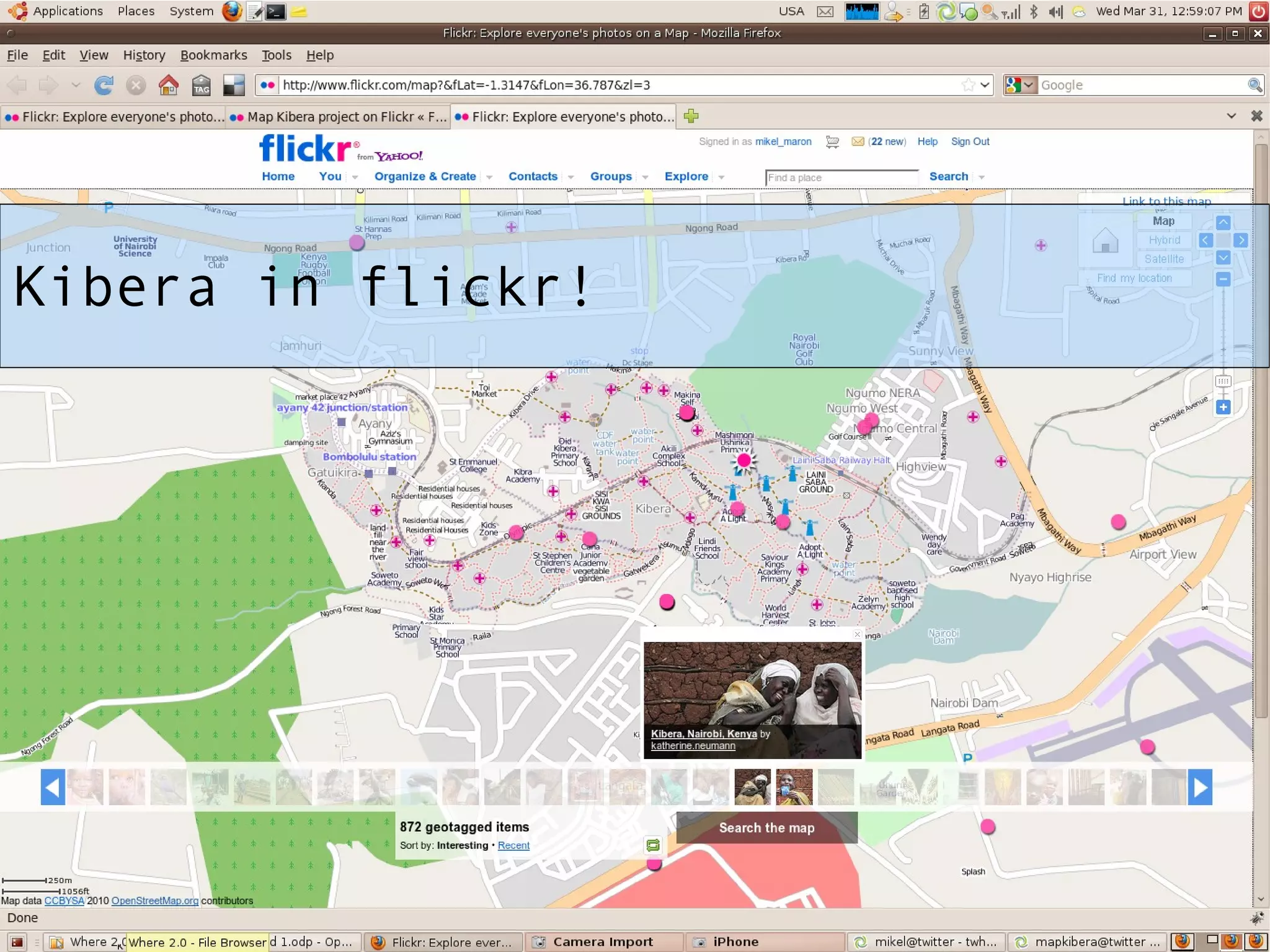Click the power button in the top panel

1258,11
